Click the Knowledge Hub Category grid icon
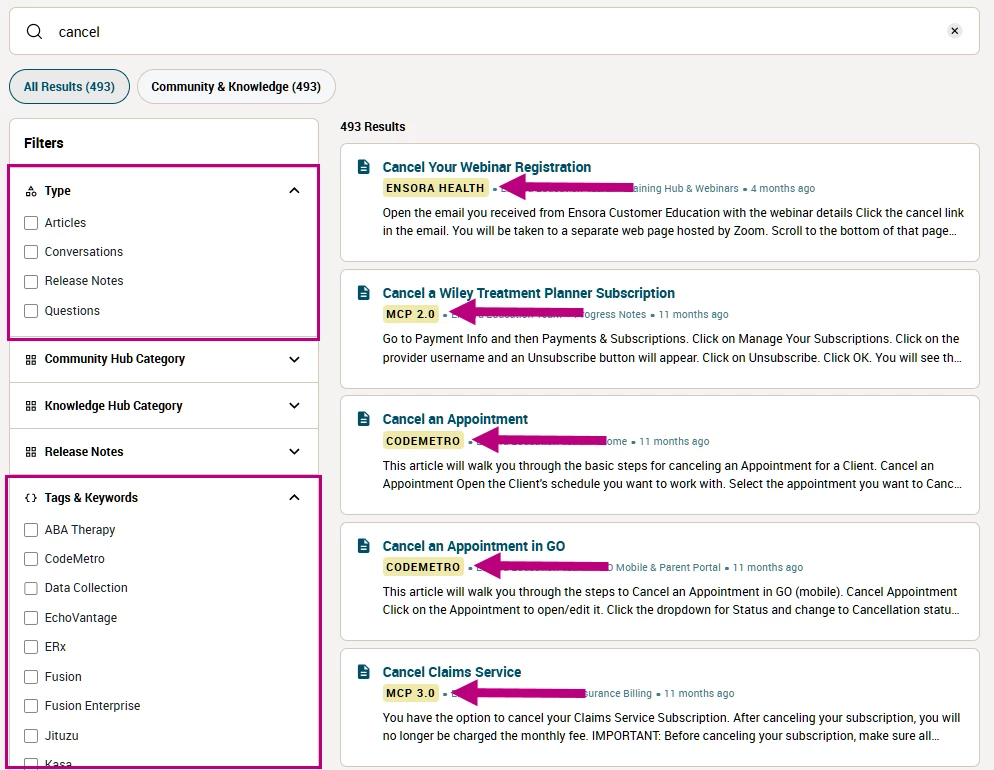Screen dimensions: 994x770 click(30, 406)
